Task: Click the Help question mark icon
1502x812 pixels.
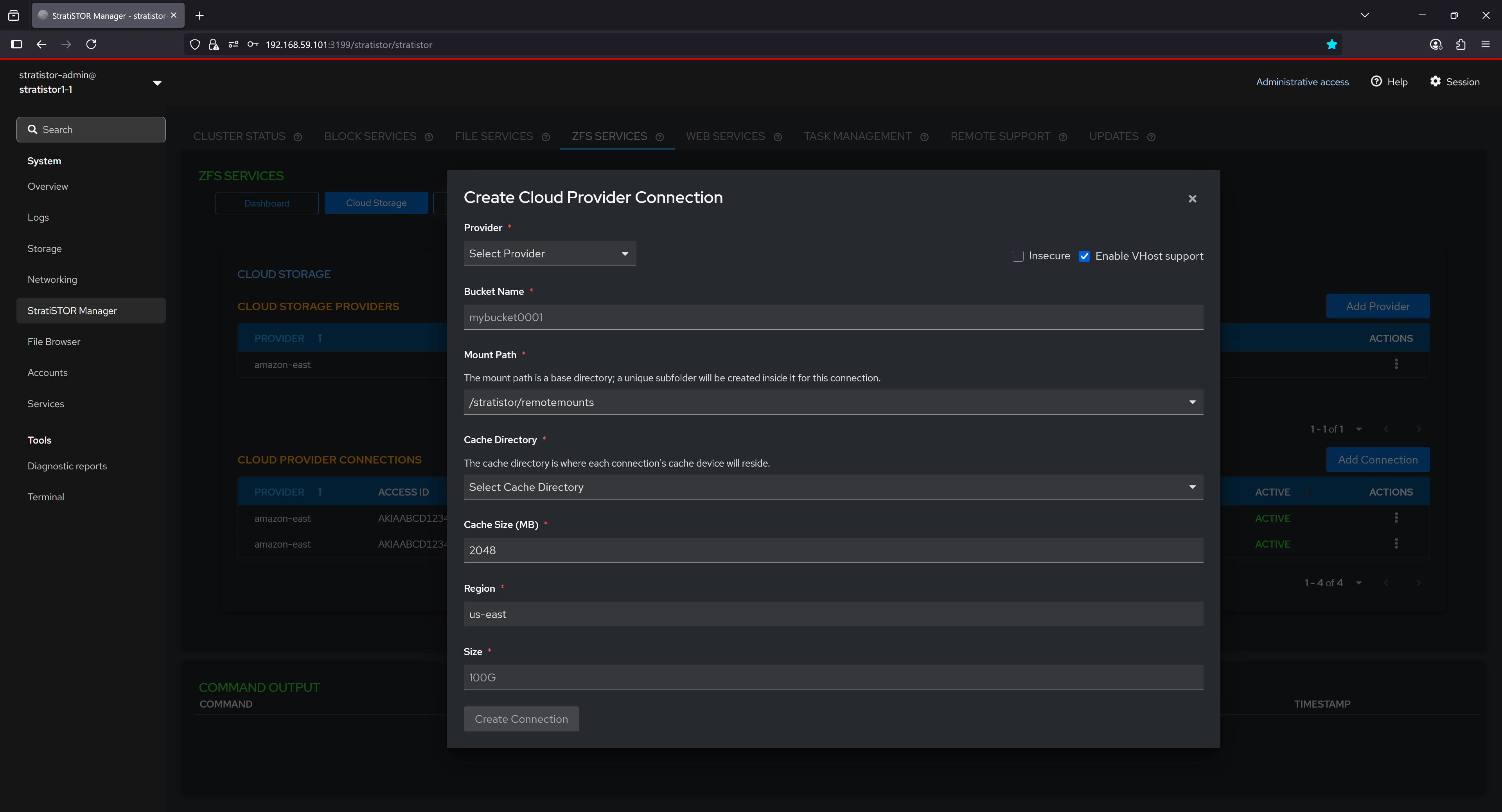Action: (x=1376, y=82)
